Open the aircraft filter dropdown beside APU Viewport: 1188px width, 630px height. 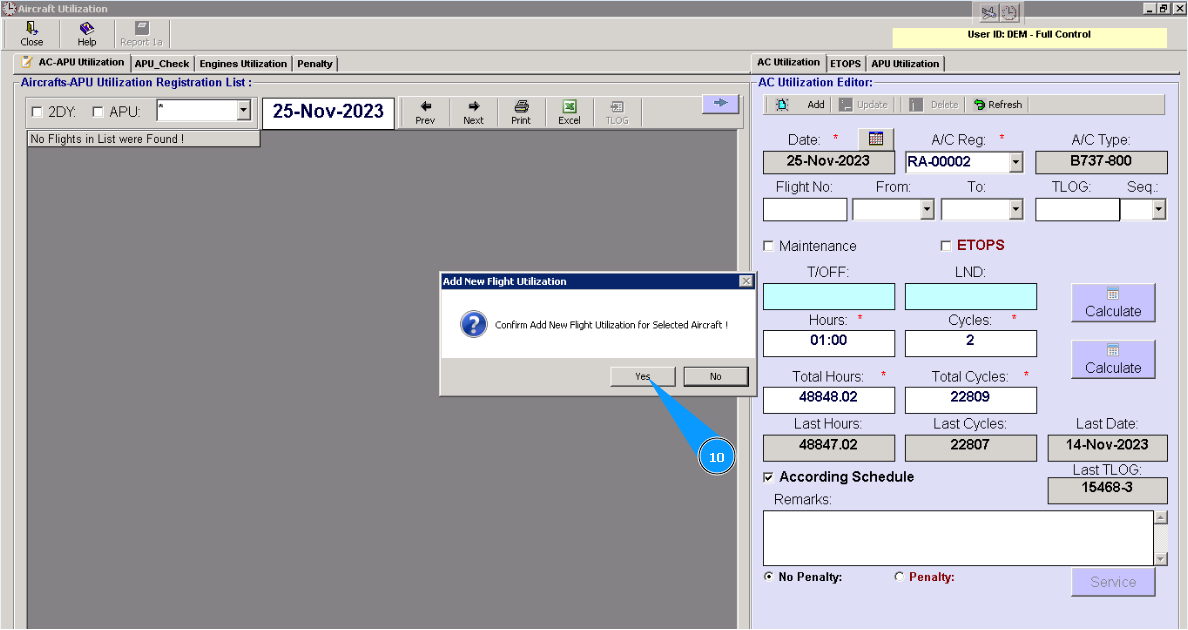(243, 111)
